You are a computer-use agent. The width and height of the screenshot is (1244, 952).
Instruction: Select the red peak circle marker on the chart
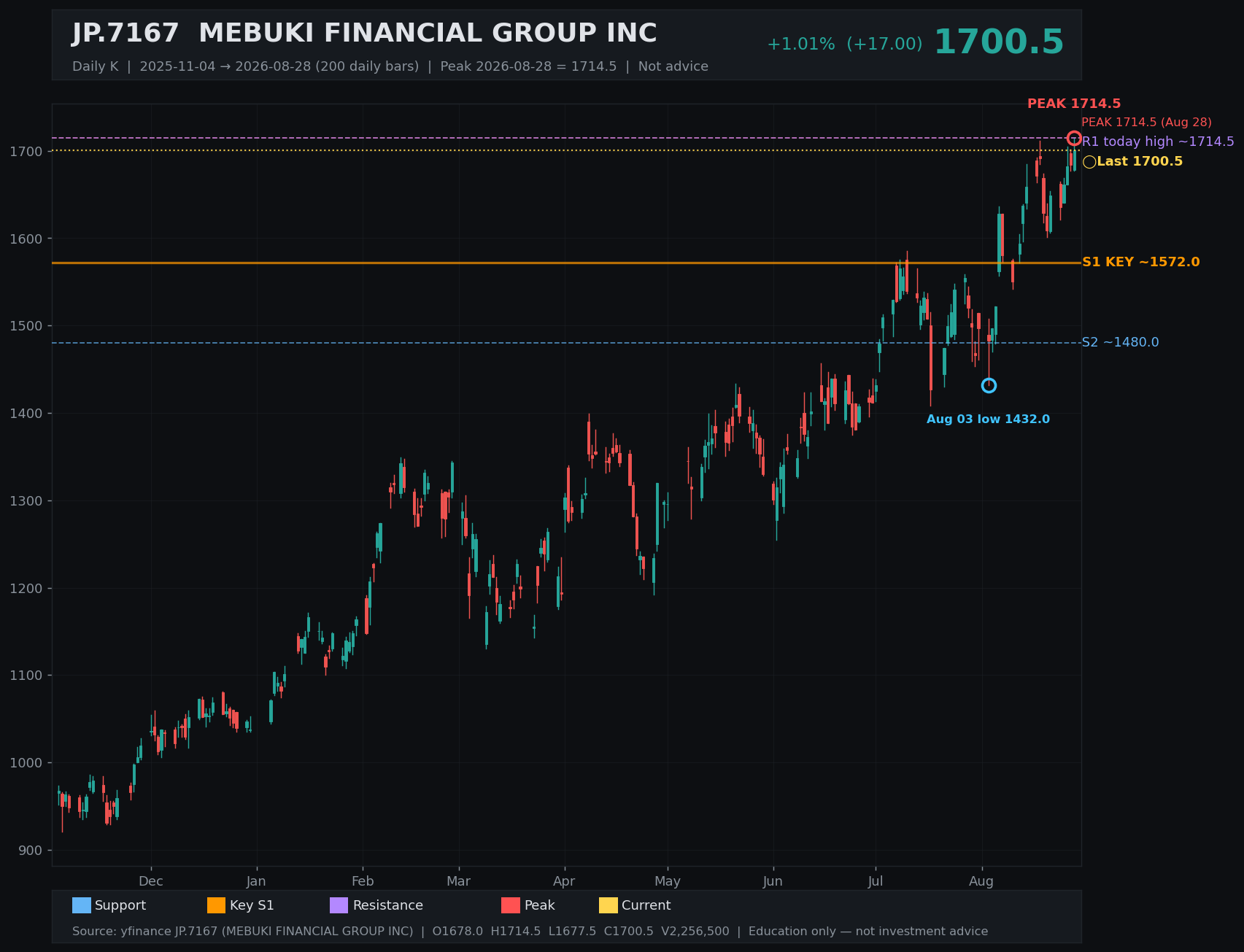1074,138
